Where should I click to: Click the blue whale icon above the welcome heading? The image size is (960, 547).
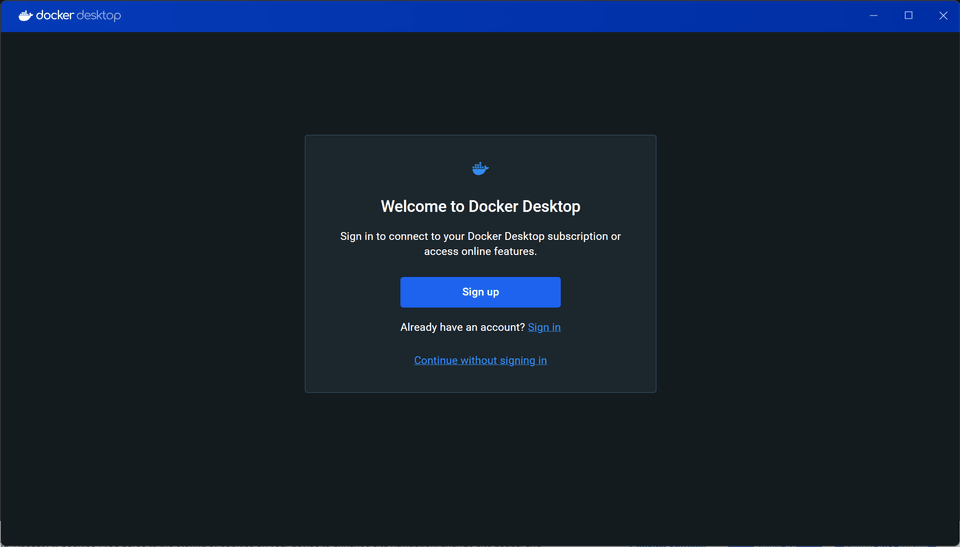click(x=480, y=169)
